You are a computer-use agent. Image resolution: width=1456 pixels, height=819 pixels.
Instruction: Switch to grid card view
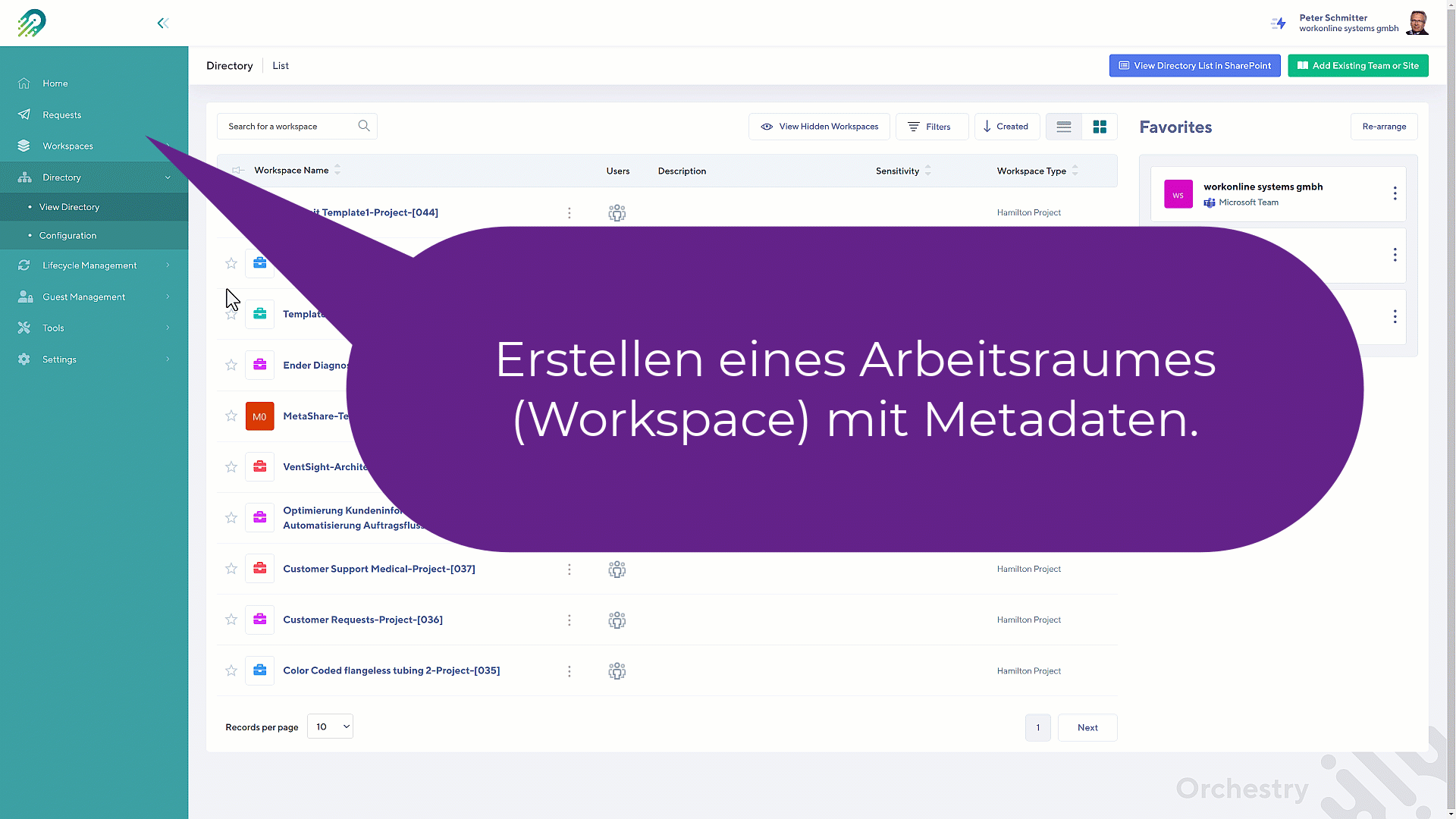click(1100, 127)
